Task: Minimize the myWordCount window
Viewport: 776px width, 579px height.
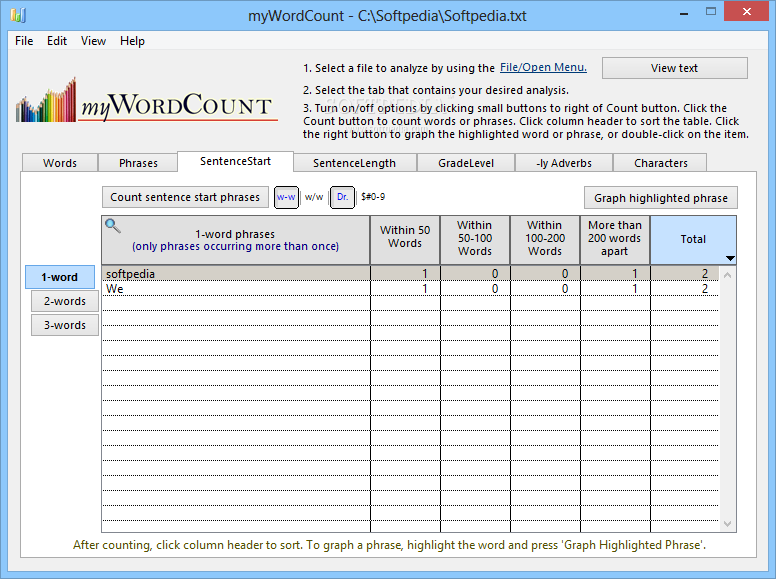Action: [x=684, y=13]
